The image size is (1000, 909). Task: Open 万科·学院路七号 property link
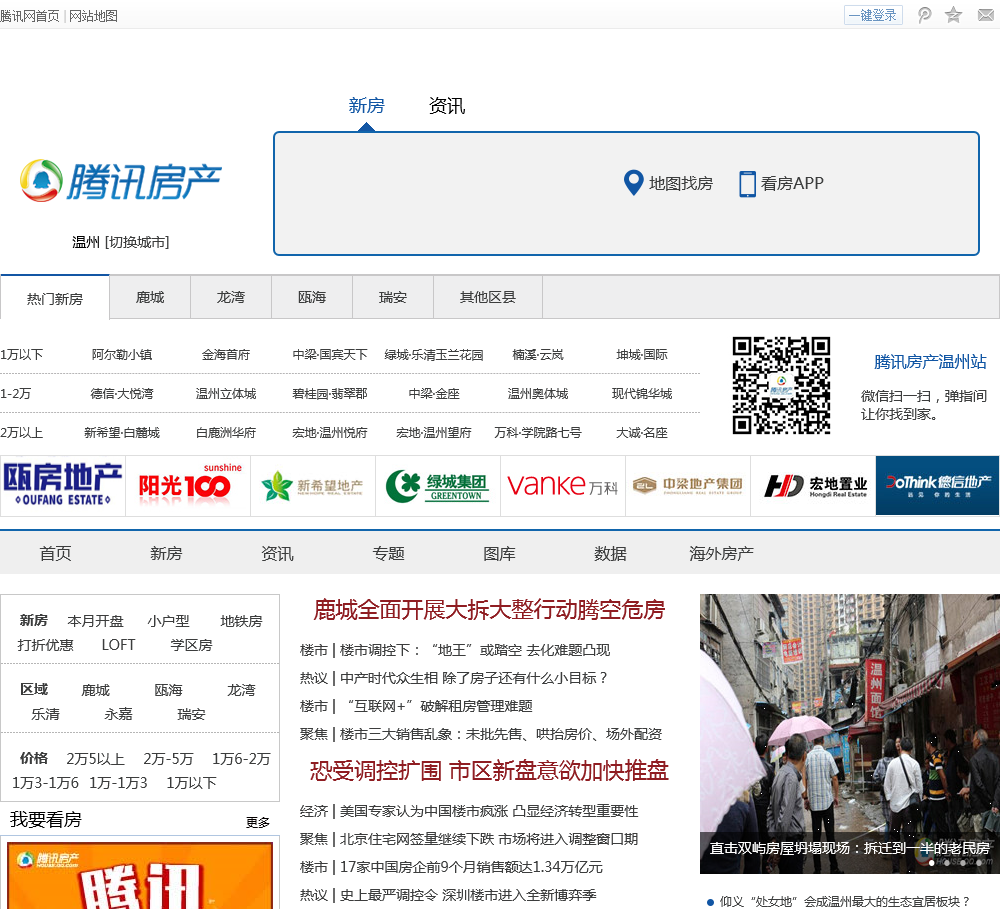(x=538, y=432)
